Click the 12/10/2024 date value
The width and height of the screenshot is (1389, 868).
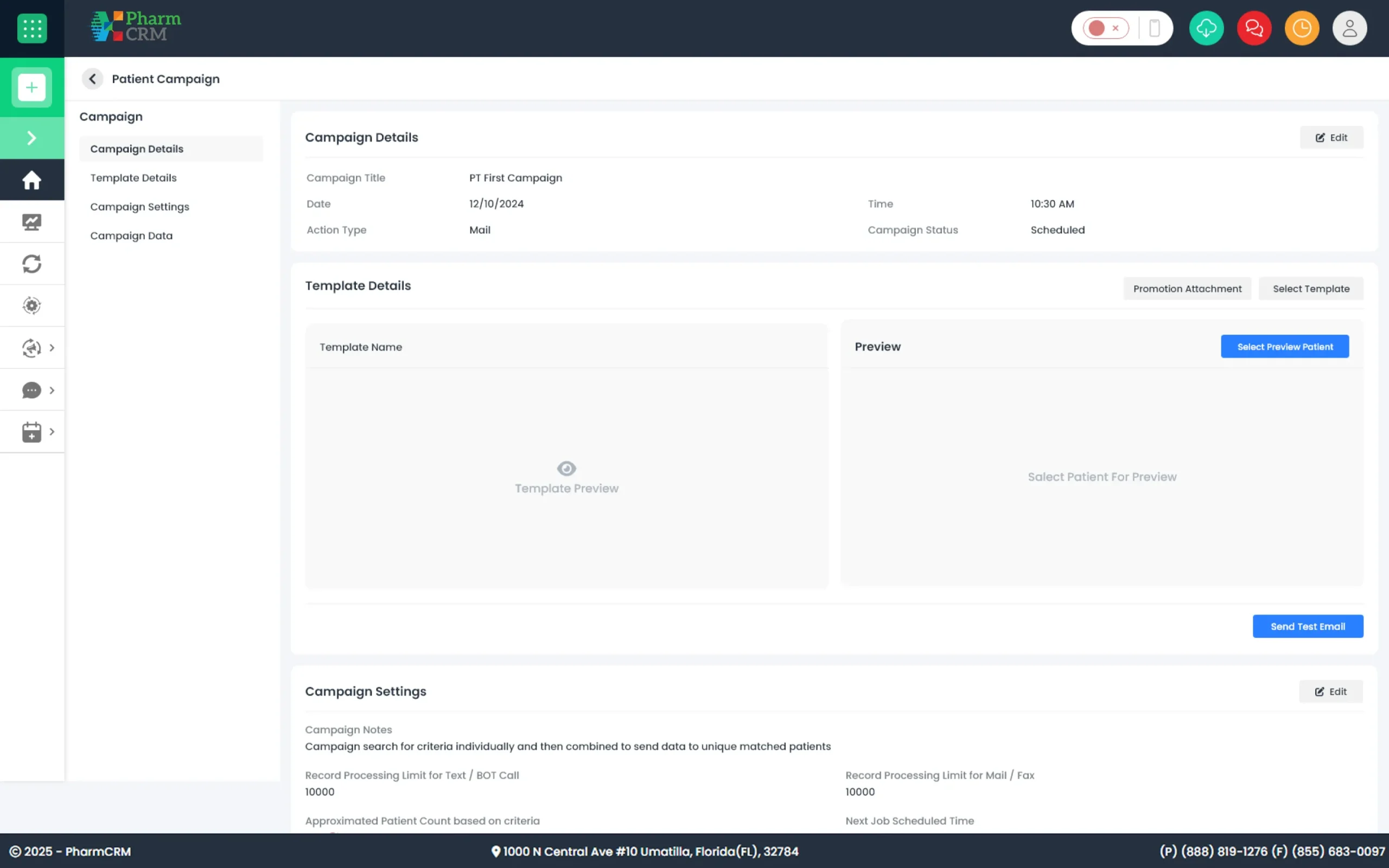pos(496,204)
